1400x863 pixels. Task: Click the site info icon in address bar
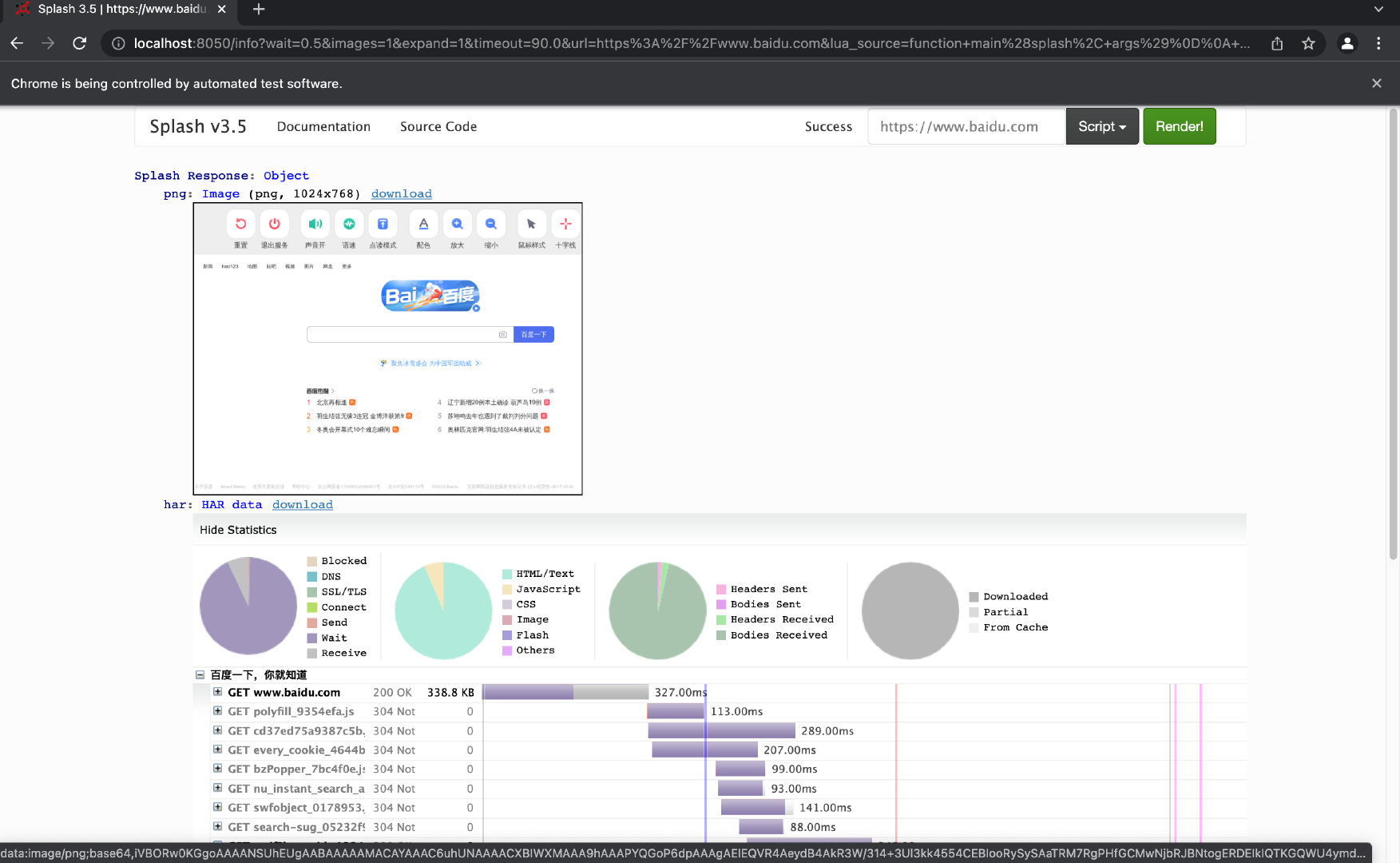118,43
